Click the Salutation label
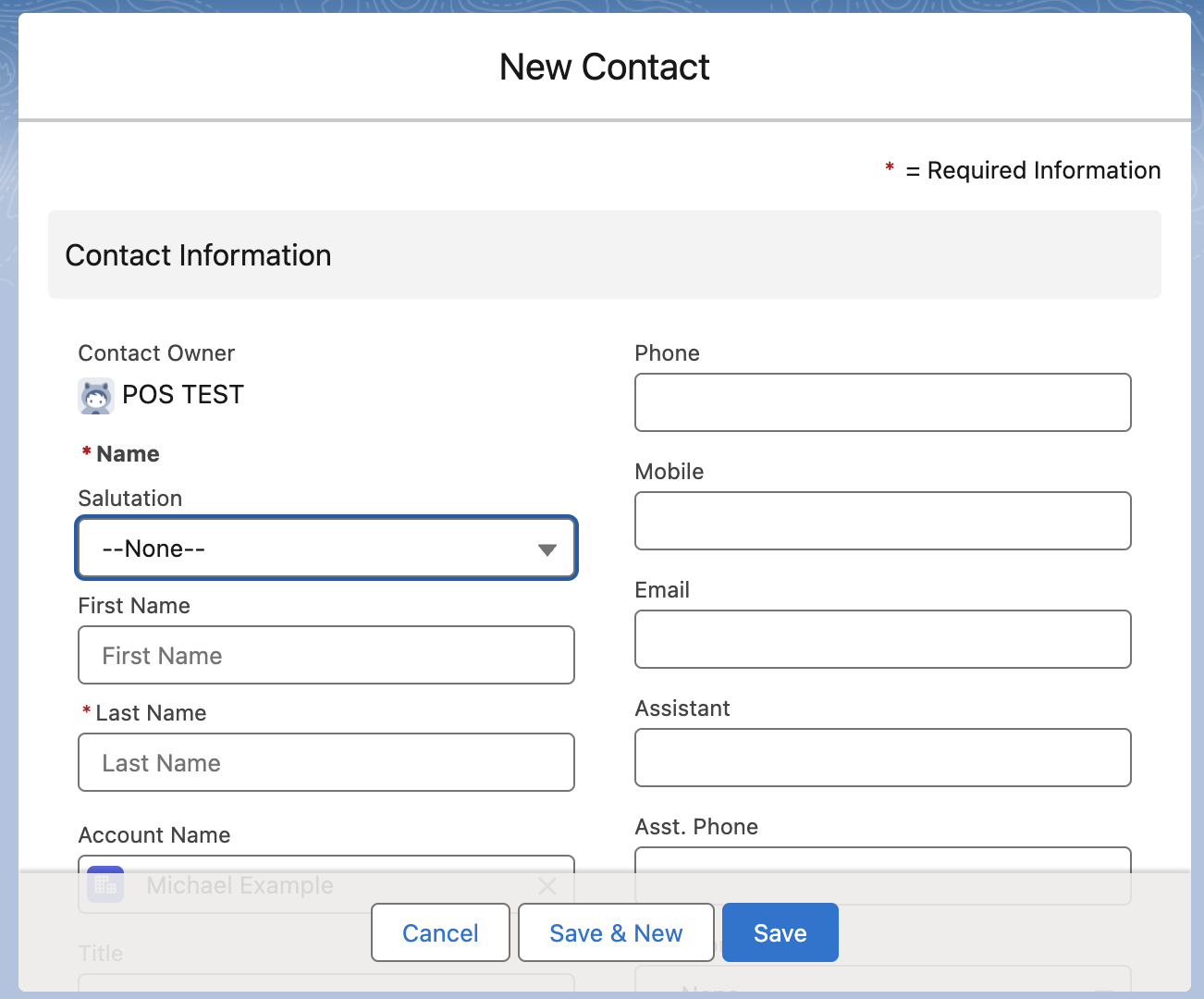 click(130, 499)
